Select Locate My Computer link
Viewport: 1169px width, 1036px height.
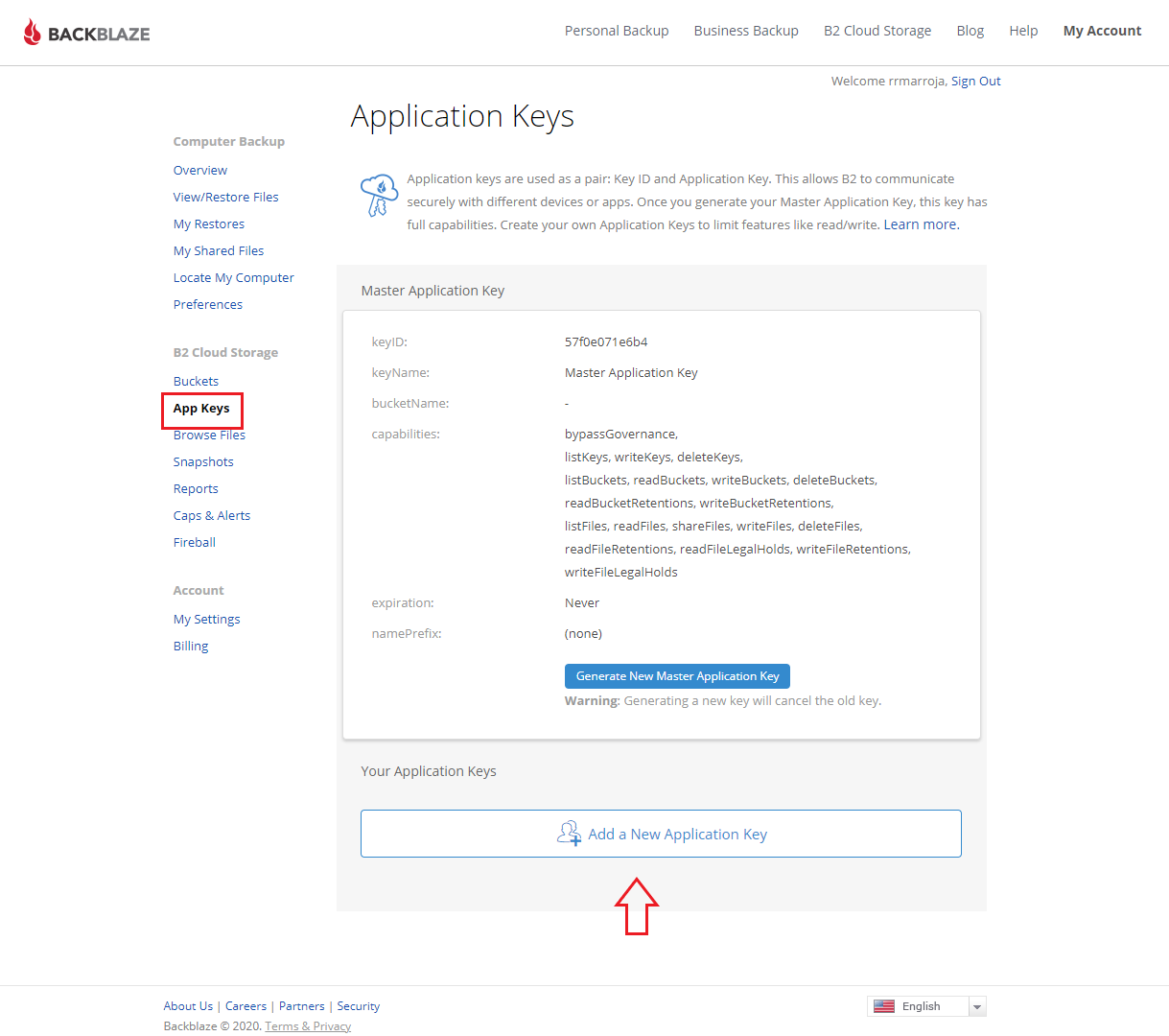click(234, 277)
